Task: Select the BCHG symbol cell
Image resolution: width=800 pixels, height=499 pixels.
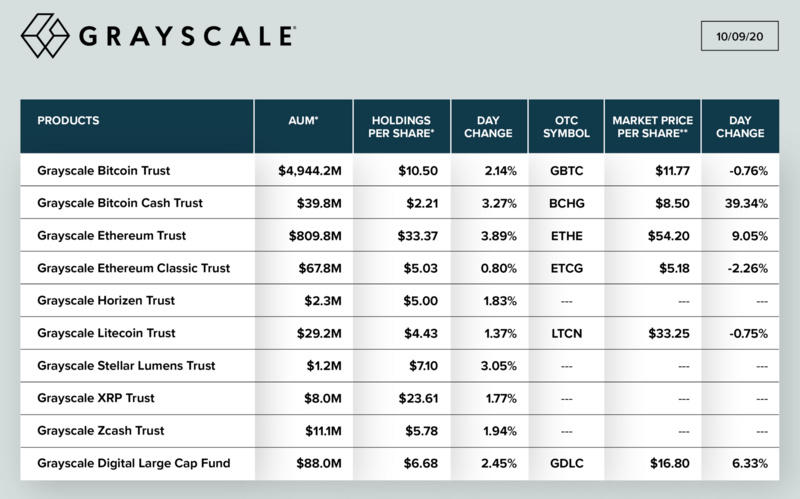Action: click(566, 203)
